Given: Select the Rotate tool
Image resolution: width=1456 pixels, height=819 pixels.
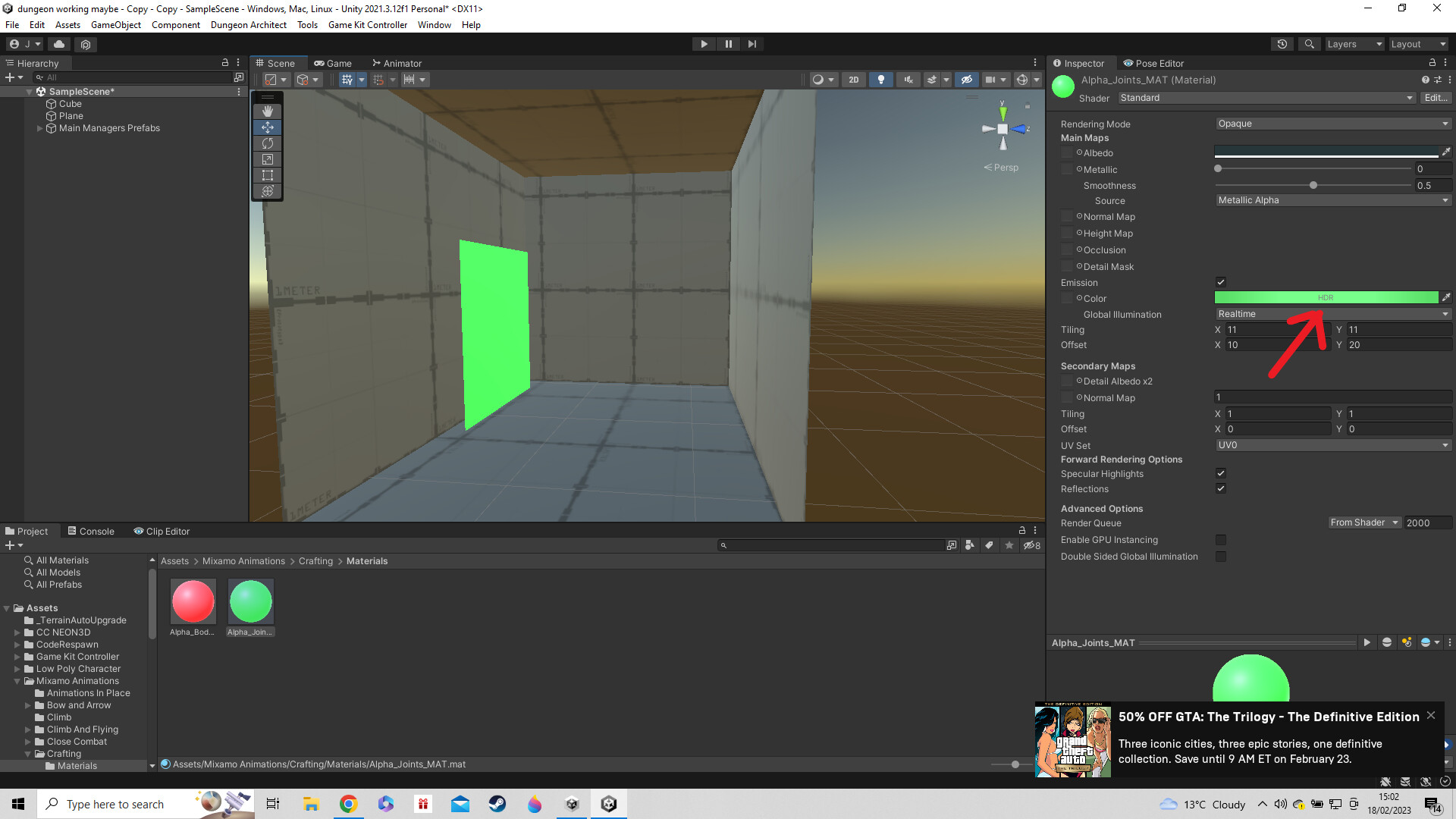Looking at the screenshot, I should (267, 143).
